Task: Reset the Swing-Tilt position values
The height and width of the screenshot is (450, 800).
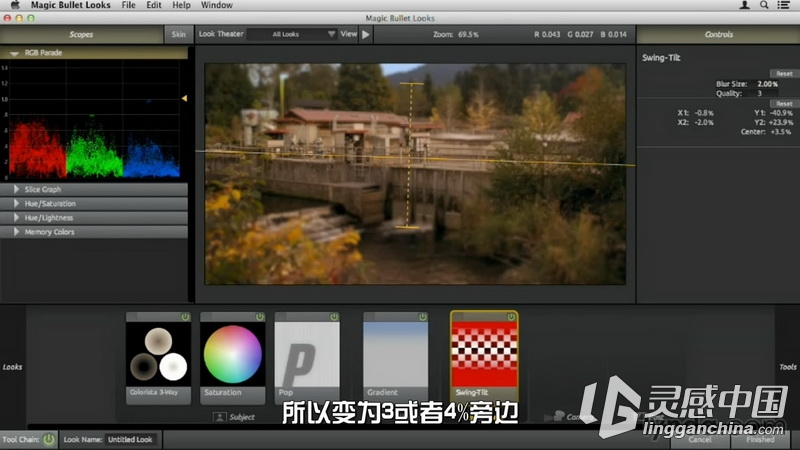Action: [x=784, y=104]
